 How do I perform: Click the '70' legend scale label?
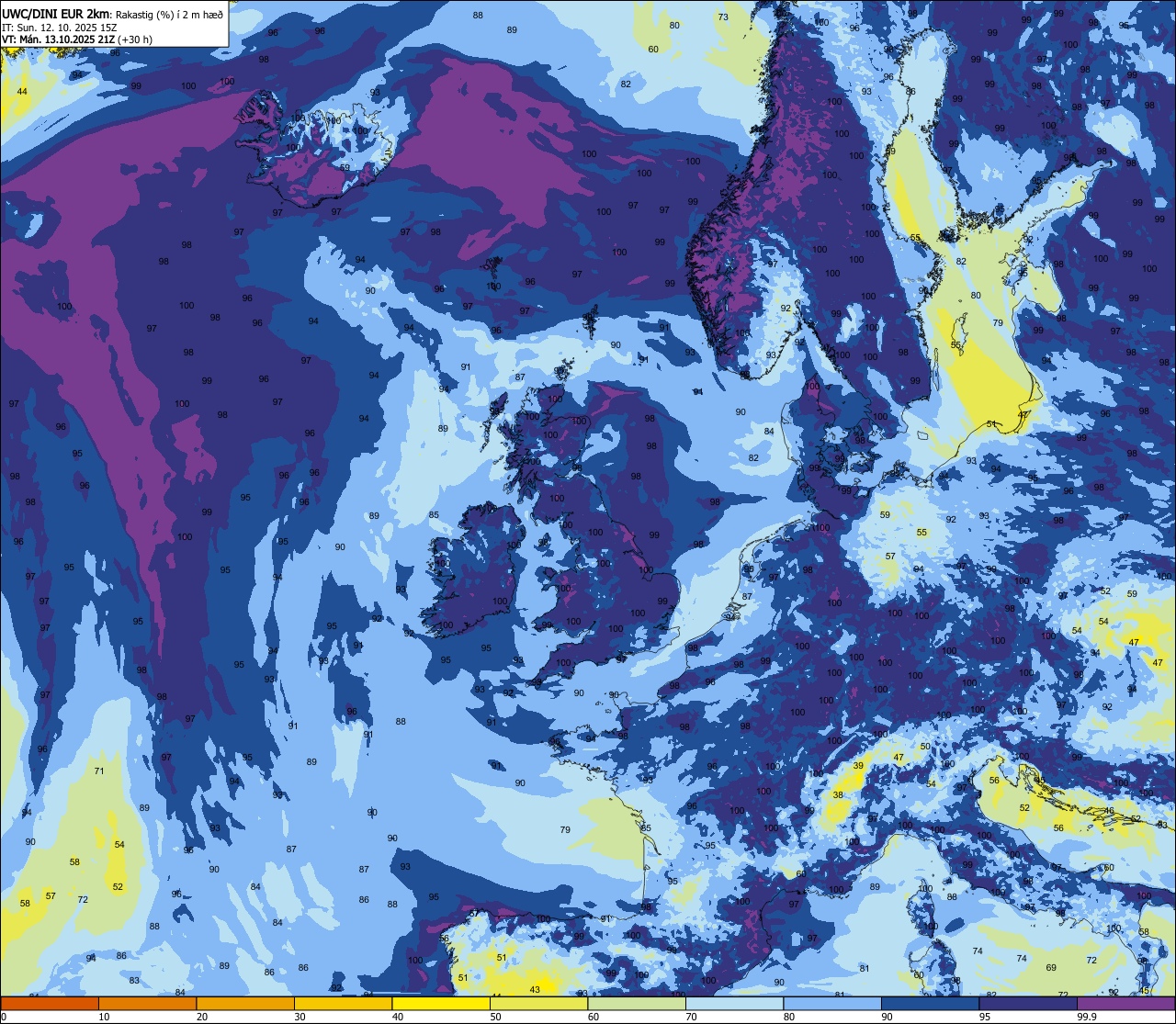[x=693, y=1017]
